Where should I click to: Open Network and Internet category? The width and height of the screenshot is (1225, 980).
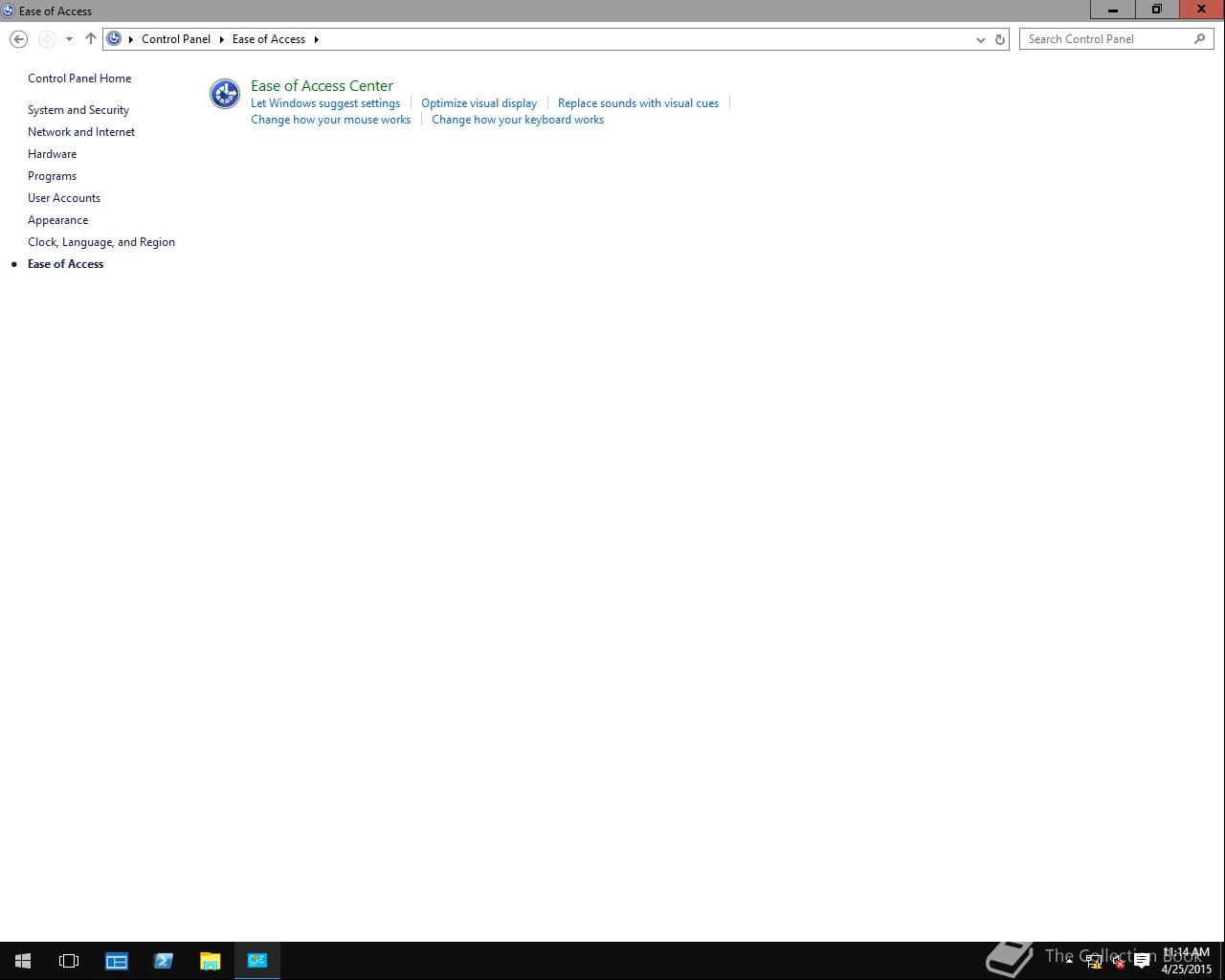tap(81, 132)
